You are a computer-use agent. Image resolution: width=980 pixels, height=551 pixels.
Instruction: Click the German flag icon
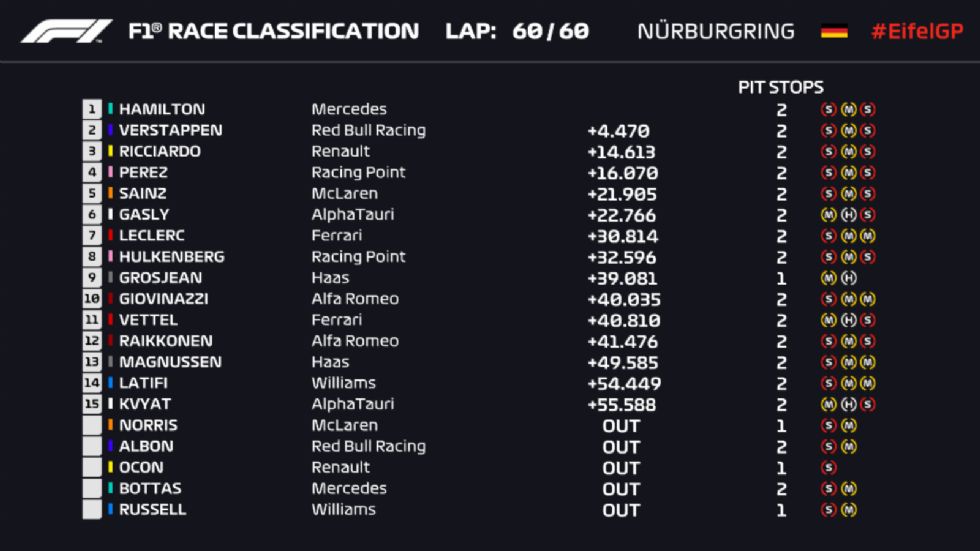click(834, 31)
